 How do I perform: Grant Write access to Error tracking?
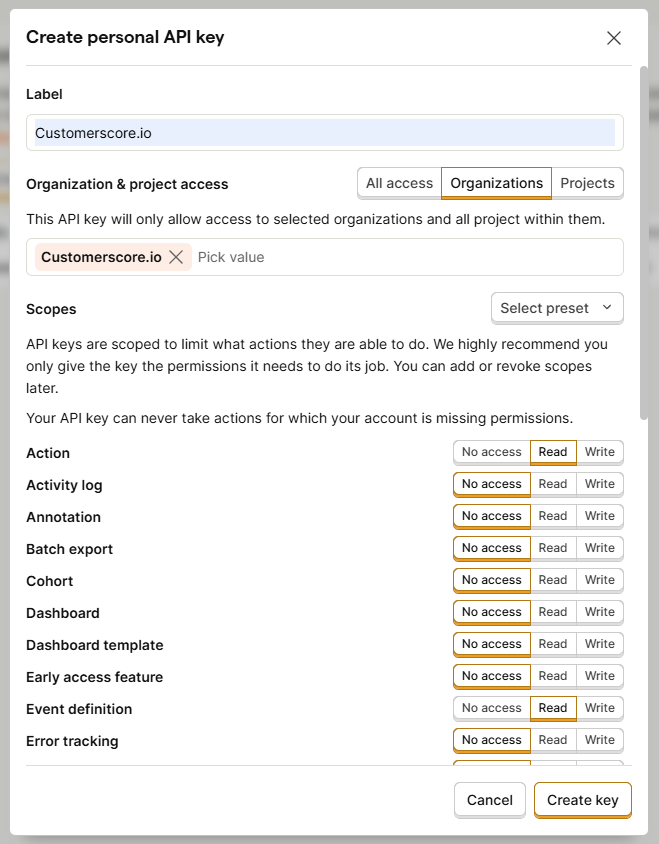pyautogui.click(x=600, y=740)
